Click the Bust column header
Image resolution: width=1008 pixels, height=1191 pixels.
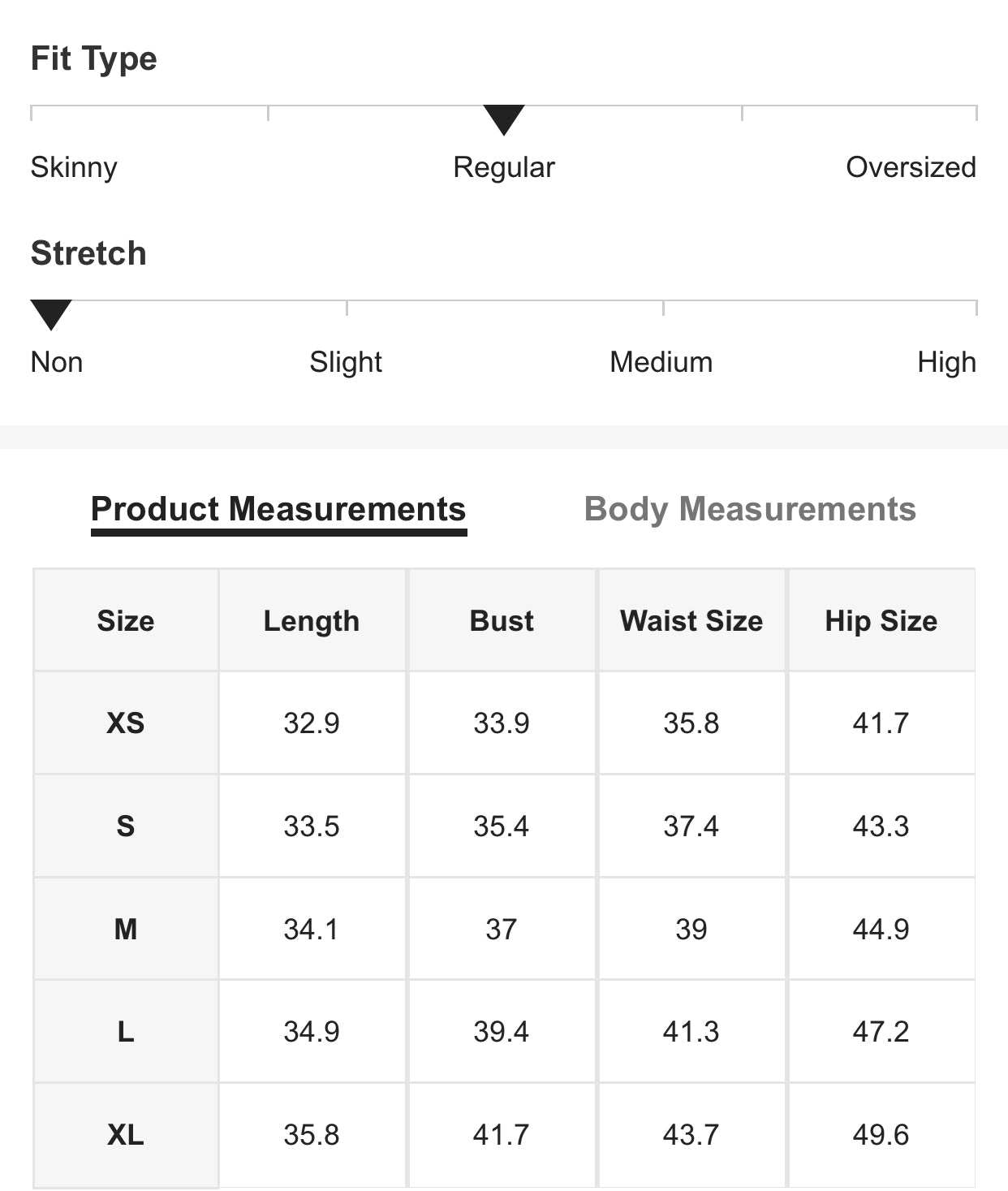pos(502,621)
